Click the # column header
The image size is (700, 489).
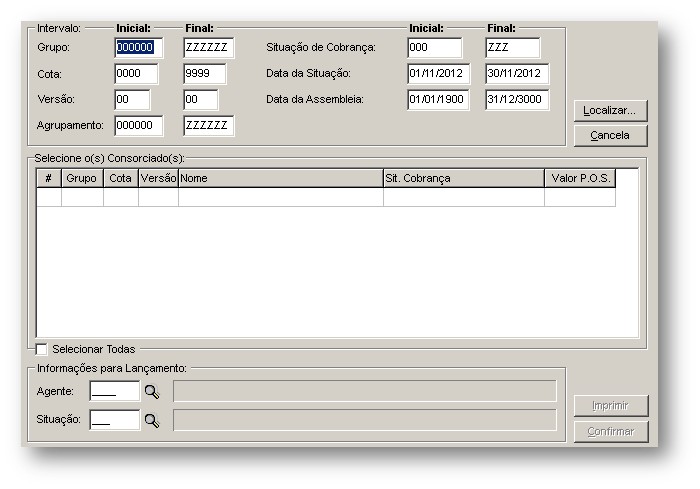pos(49,178)
